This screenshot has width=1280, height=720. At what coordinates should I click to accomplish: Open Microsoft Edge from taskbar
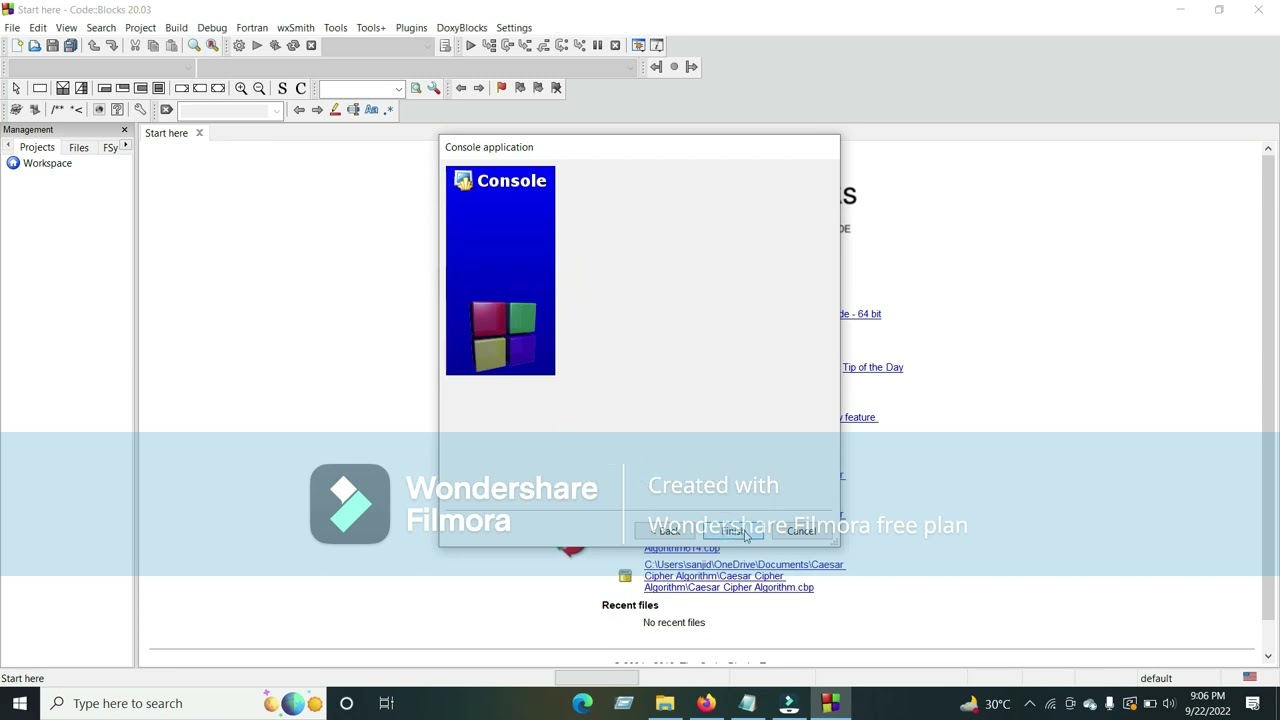[x=582, y=703]
